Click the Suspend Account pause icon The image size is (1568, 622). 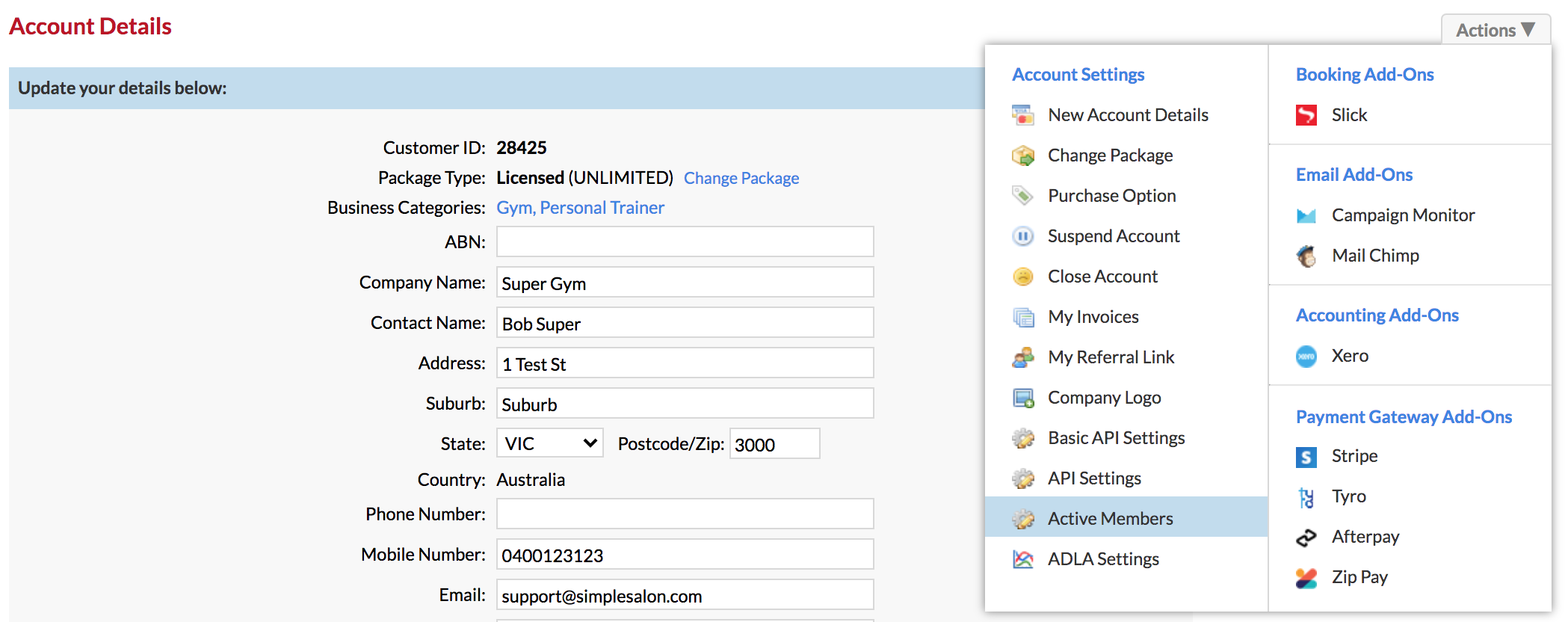1022,236
